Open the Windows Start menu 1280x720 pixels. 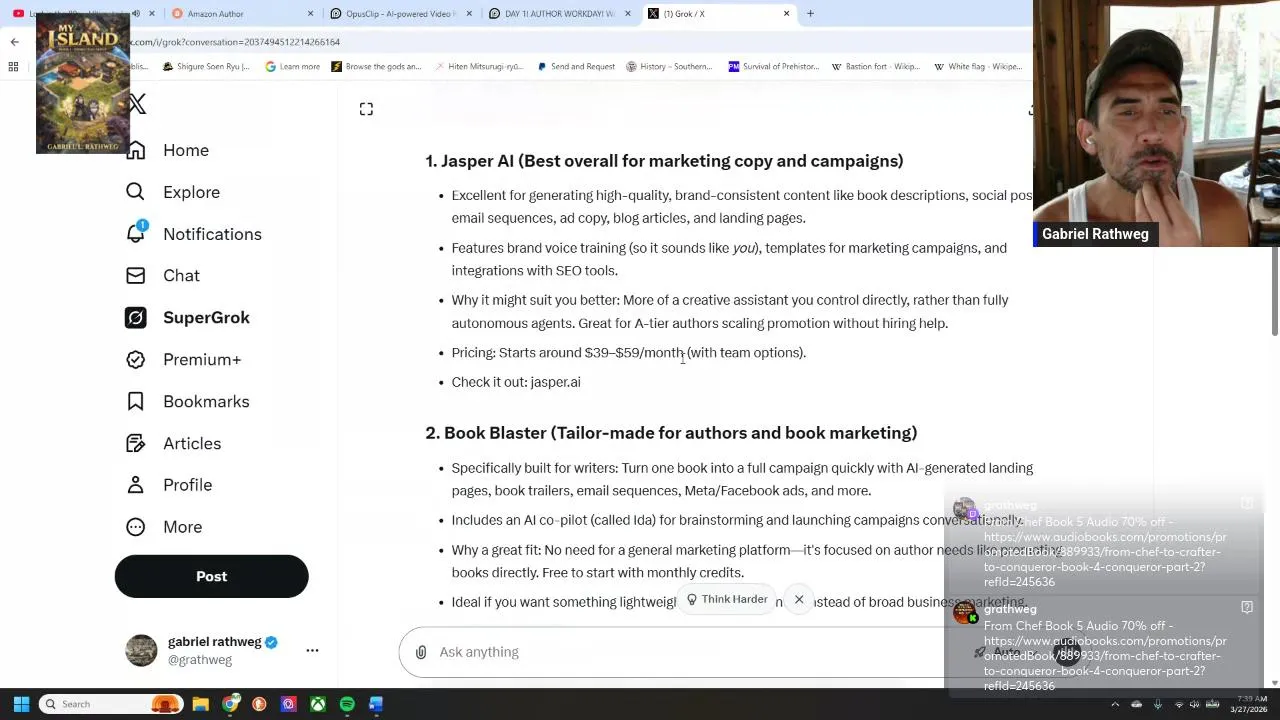pyautogui.click(x=21, y=704)
